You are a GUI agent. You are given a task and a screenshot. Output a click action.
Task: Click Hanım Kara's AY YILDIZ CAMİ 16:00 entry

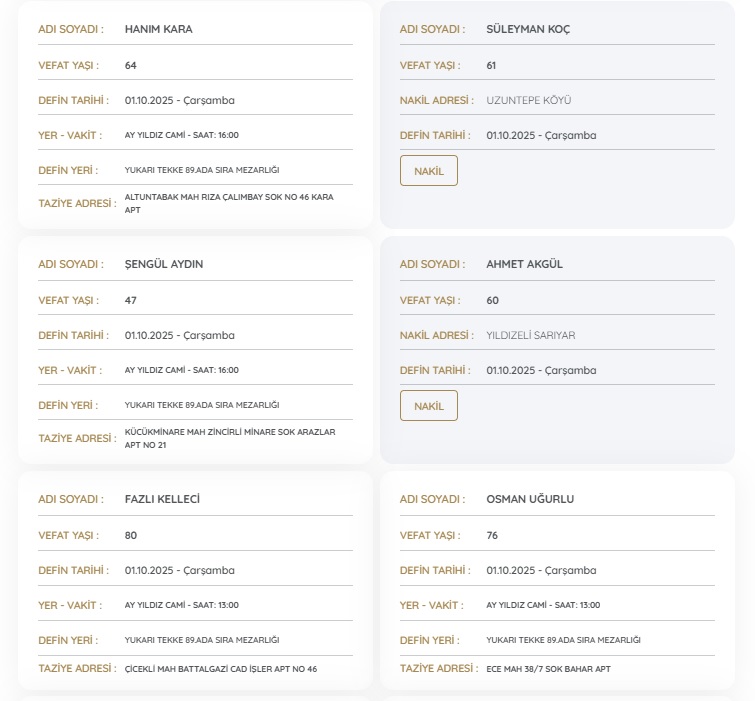(181, 135)
